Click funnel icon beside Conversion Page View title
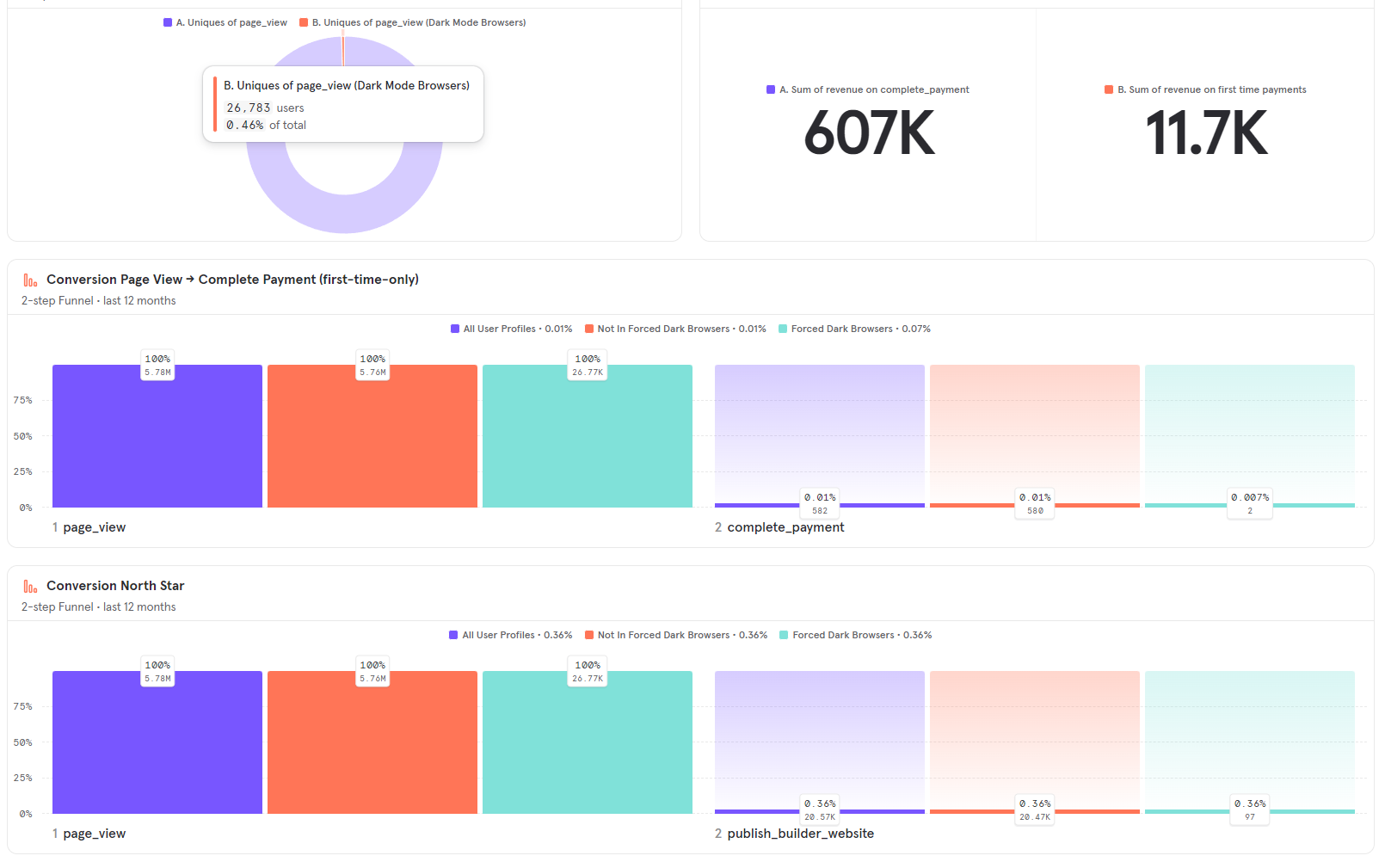Screen dimensions: 1385x868 [x=30, y=280]
